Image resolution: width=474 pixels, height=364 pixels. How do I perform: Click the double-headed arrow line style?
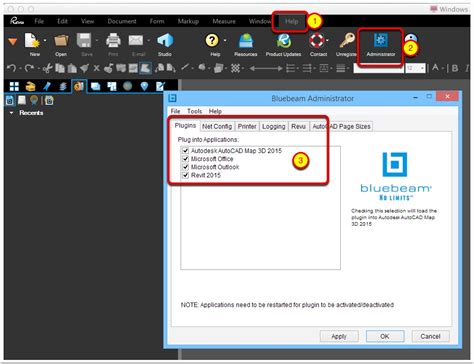click(266, 68)
